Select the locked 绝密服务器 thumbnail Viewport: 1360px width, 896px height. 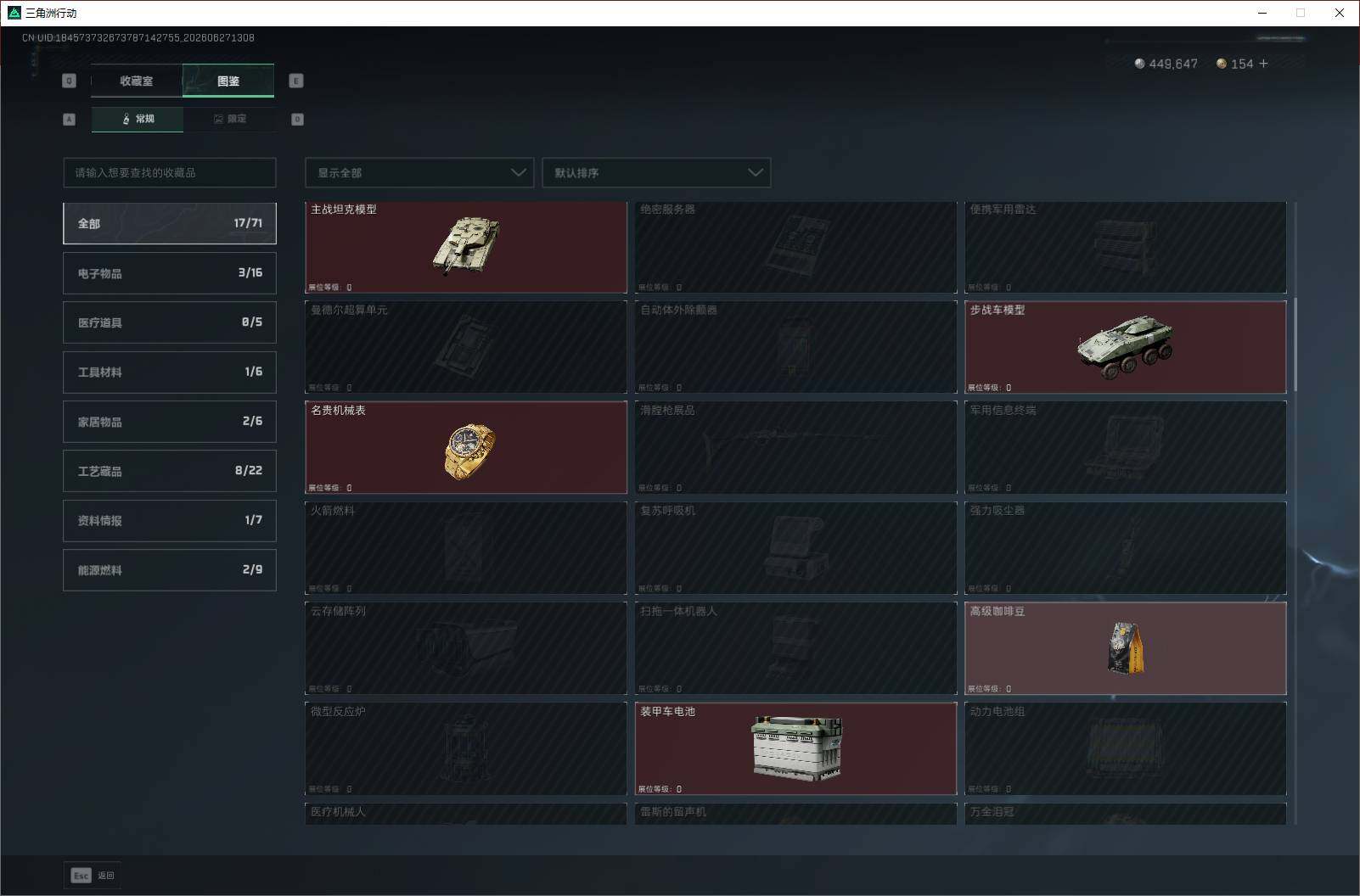(796, 246)
